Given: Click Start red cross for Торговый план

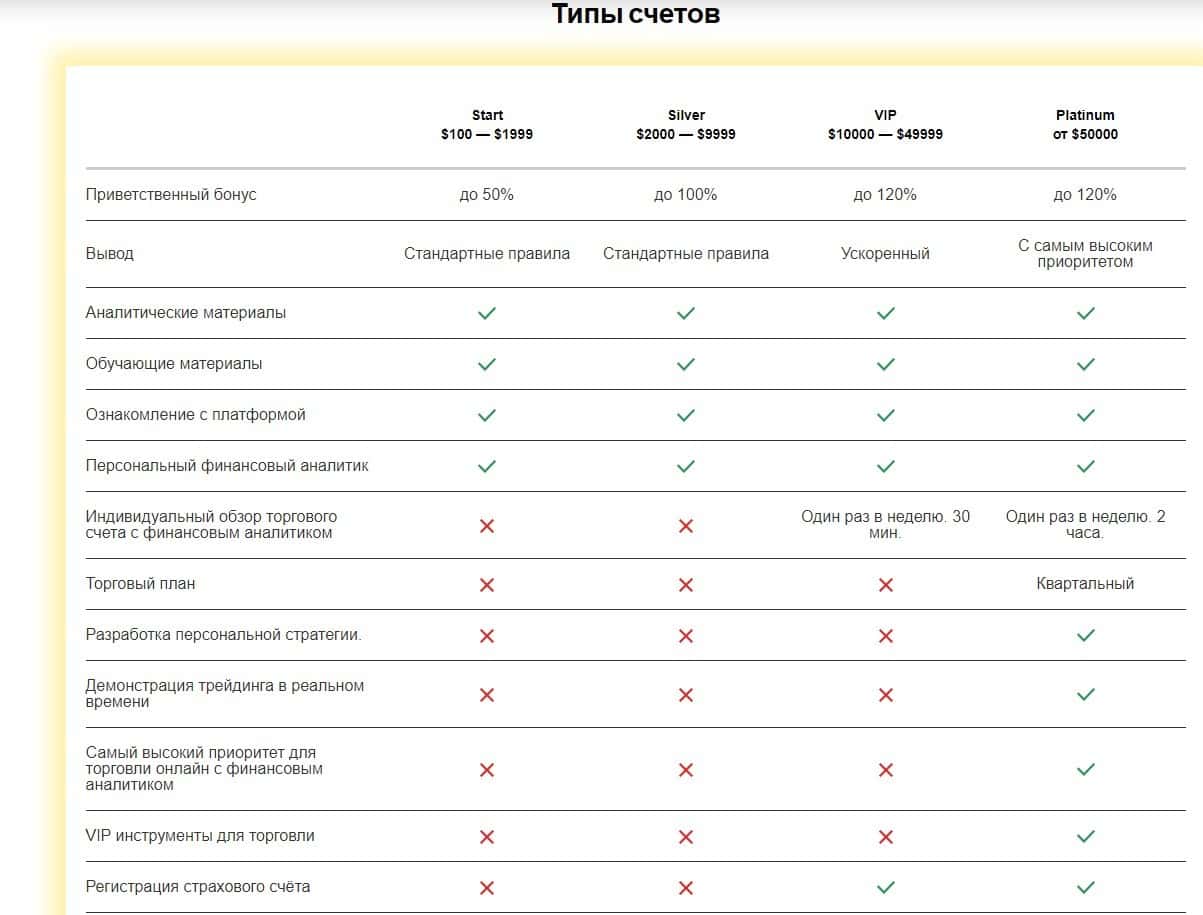Looking at the screenshot, I should click(487, 585).
